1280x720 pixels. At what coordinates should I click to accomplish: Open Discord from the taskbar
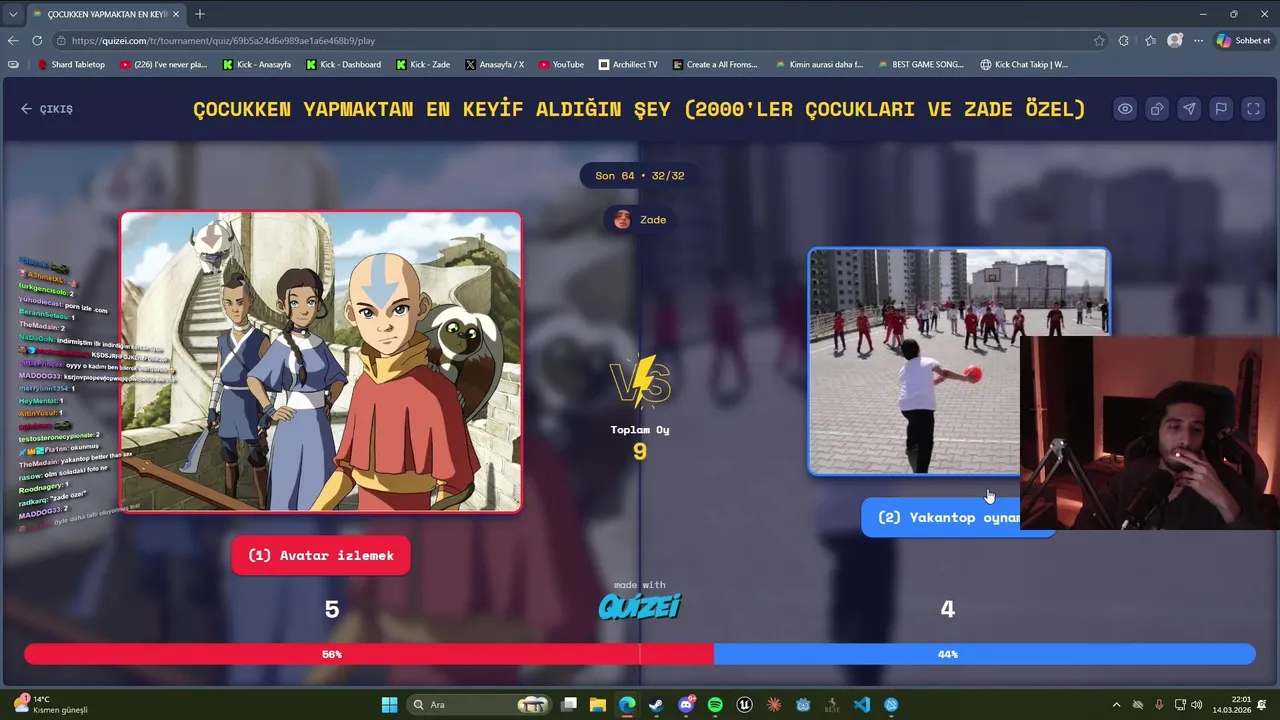click(686, 705)
